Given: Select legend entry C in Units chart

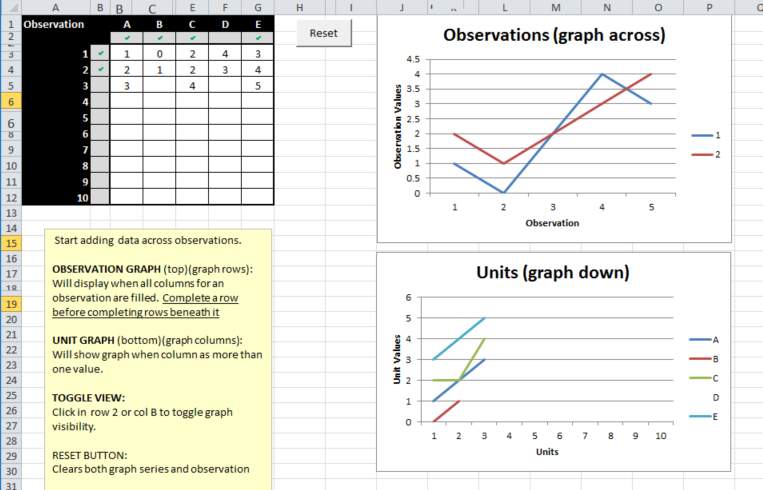Looking at the screenshot, I should point(706,378).
